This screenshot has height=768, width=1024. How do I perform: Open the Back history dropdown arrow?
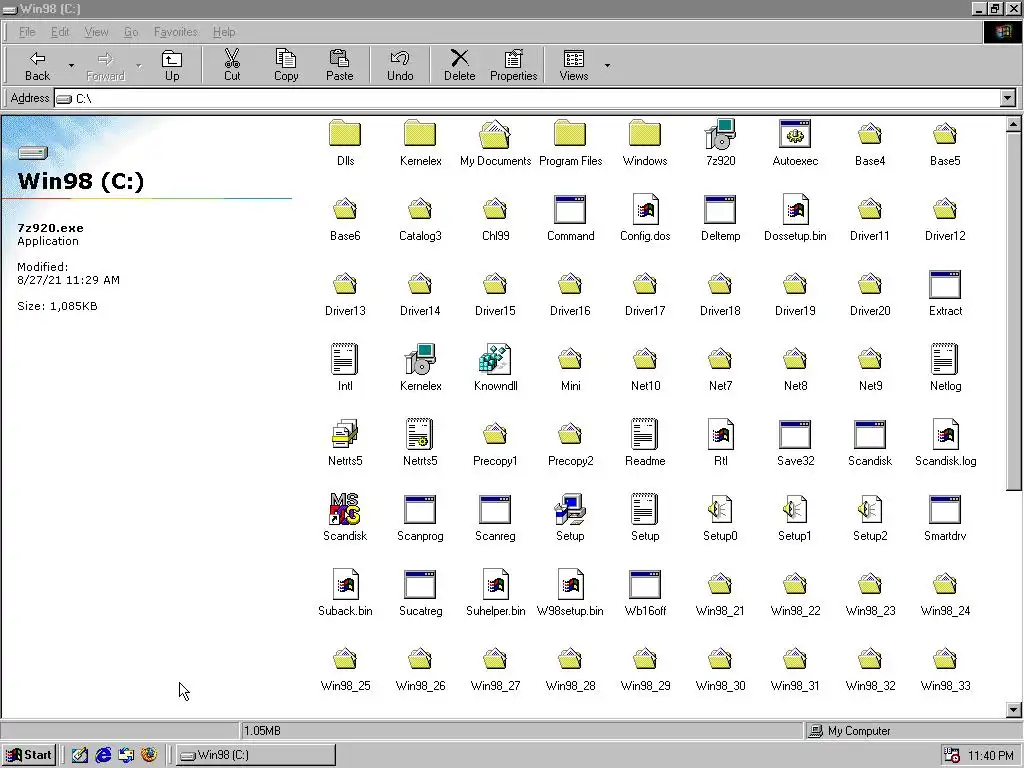[x=71, y=65]
